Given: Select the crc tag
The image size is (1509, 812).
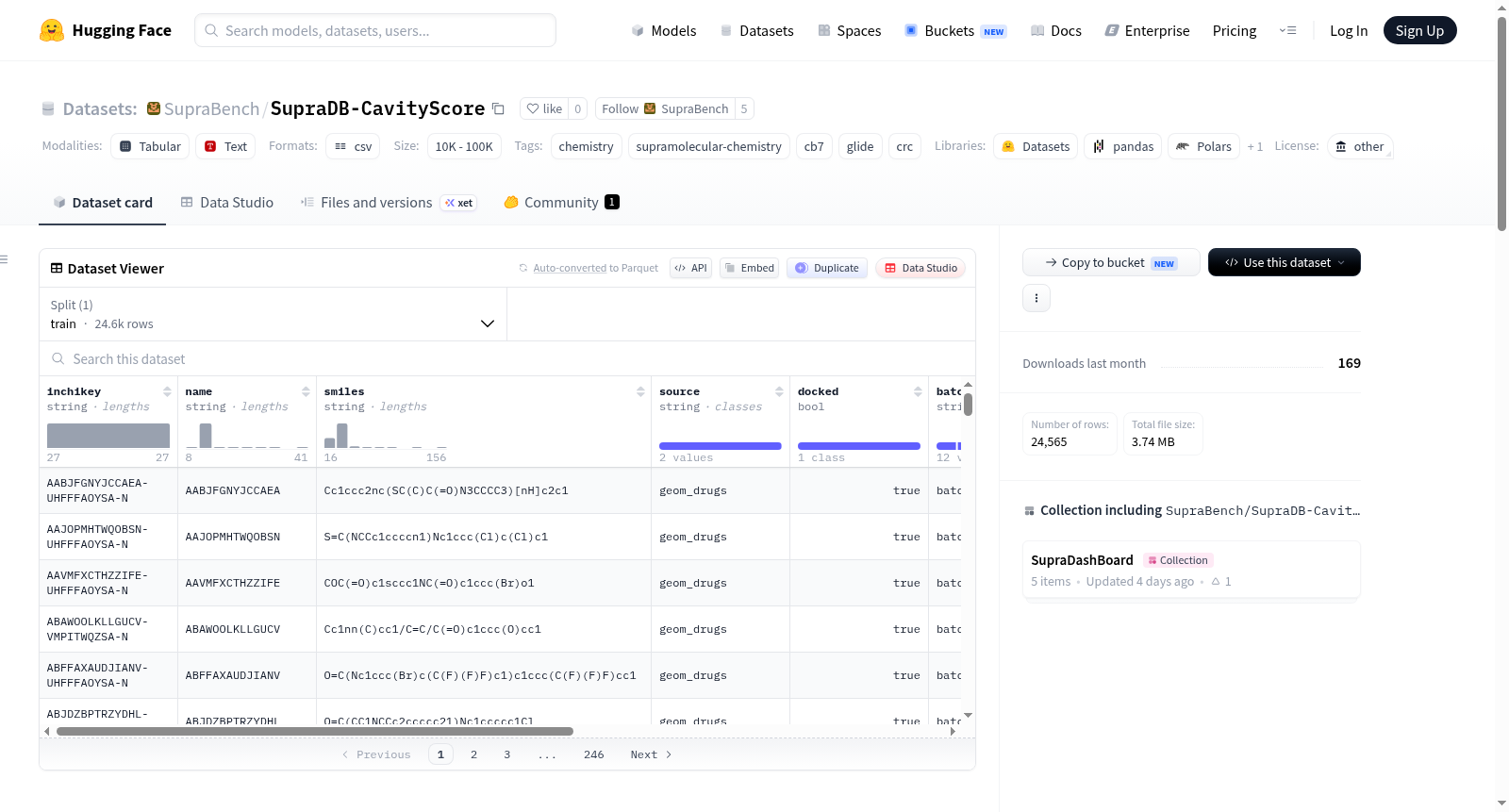Looking at the screenshot, I should click(904, 146).
